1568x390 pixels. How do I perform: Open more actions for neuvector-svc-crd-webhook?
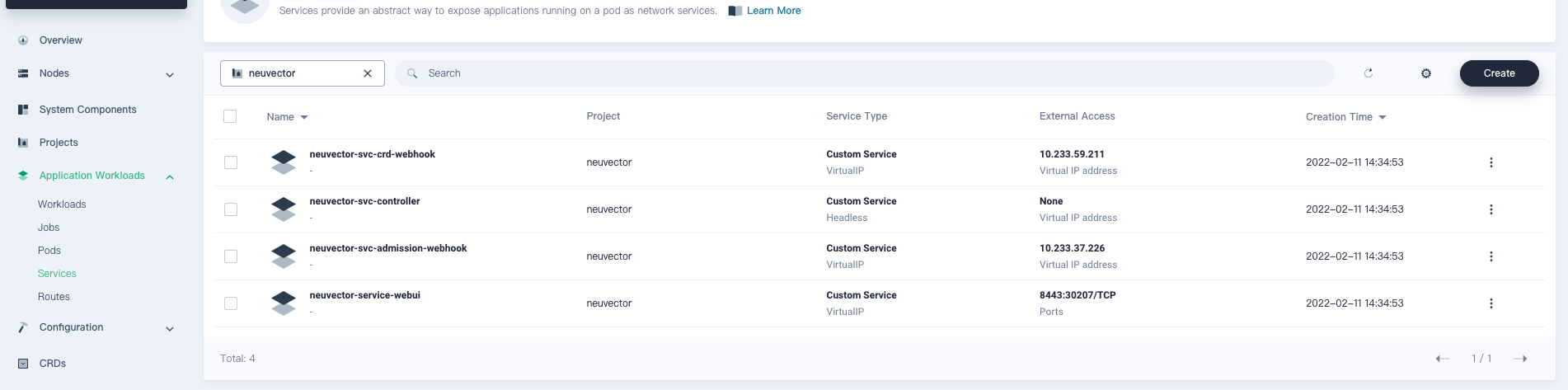coord(1491,162)
